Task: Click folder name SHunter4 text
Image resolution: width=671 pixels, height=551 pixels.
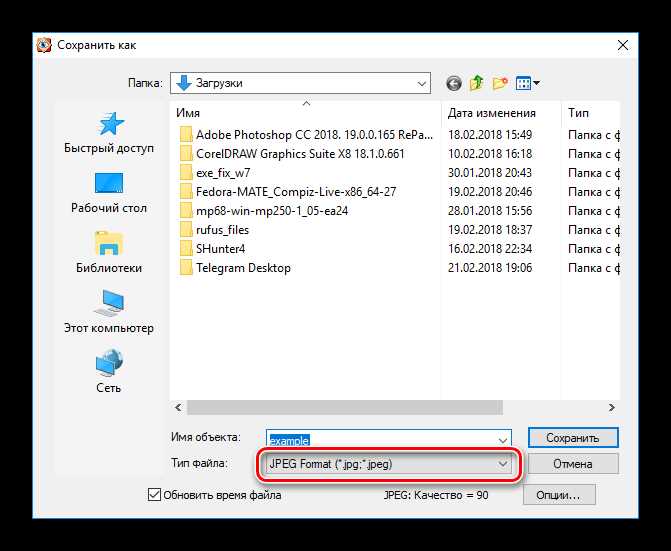Action: click(x=221, y=249)
